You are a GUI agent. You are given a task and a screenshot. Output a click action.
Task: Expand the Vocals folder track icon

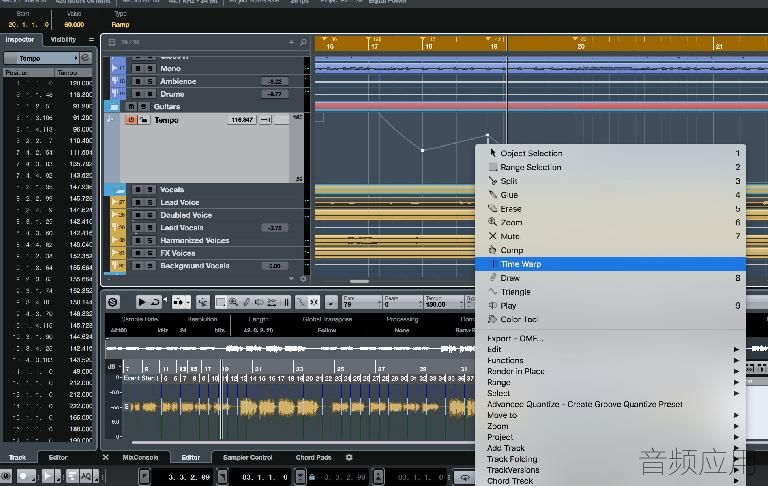click(118, 190)
